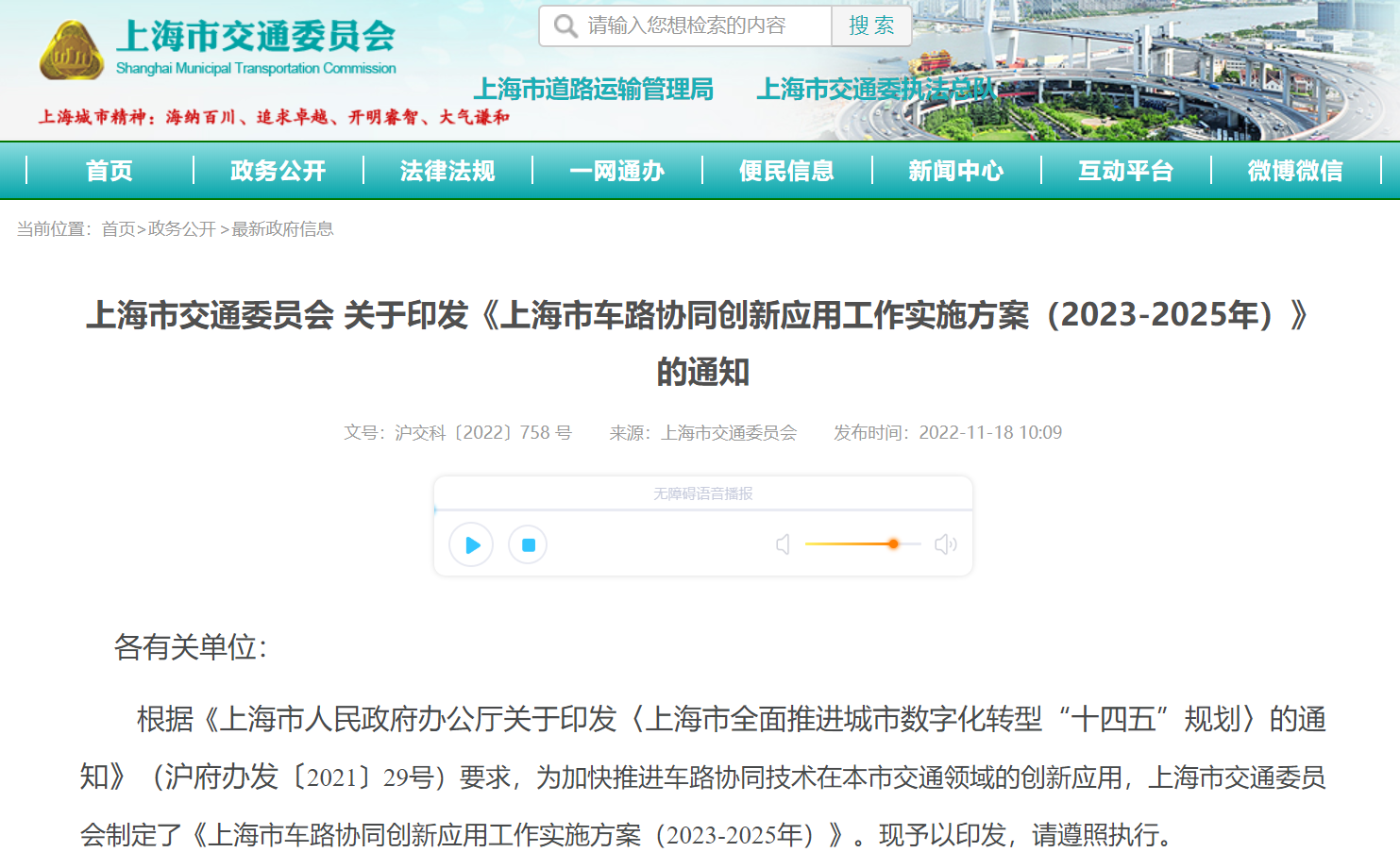The height and width of the screenshot is (852, 1400).
Task: Type in the search content input field
Action: [x=703, y=25]
